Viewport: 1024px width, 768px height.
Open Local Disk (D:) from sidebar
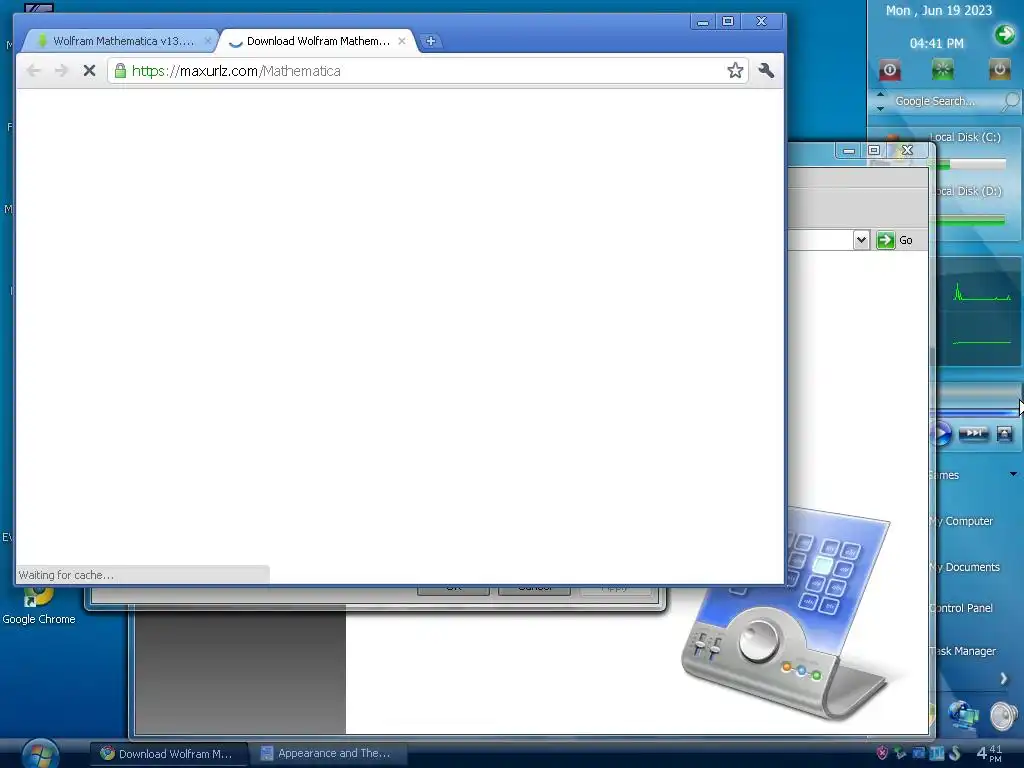[x=968, y=191]
